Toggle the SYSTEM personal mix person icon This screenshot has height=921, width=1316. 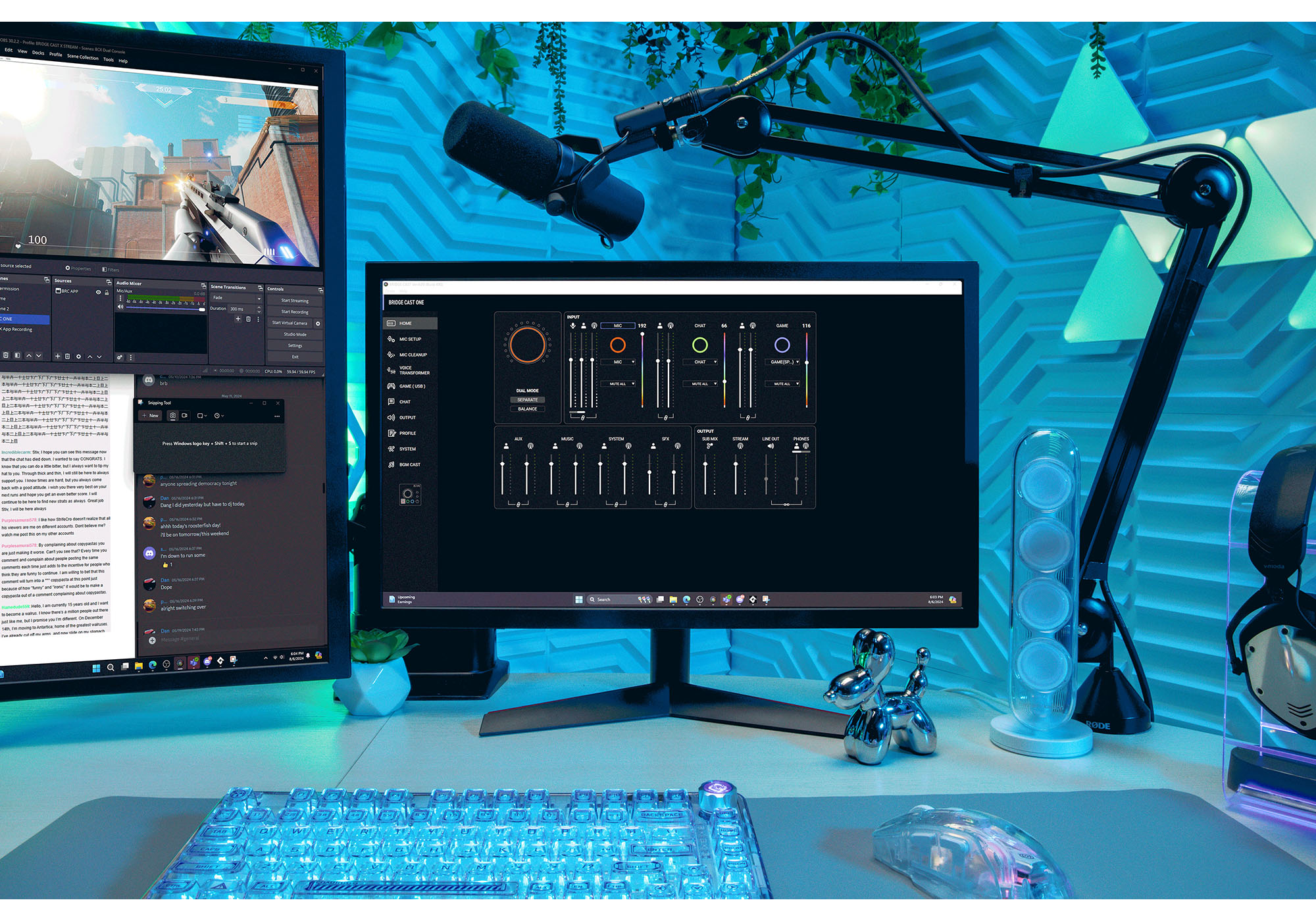[604, 446]
